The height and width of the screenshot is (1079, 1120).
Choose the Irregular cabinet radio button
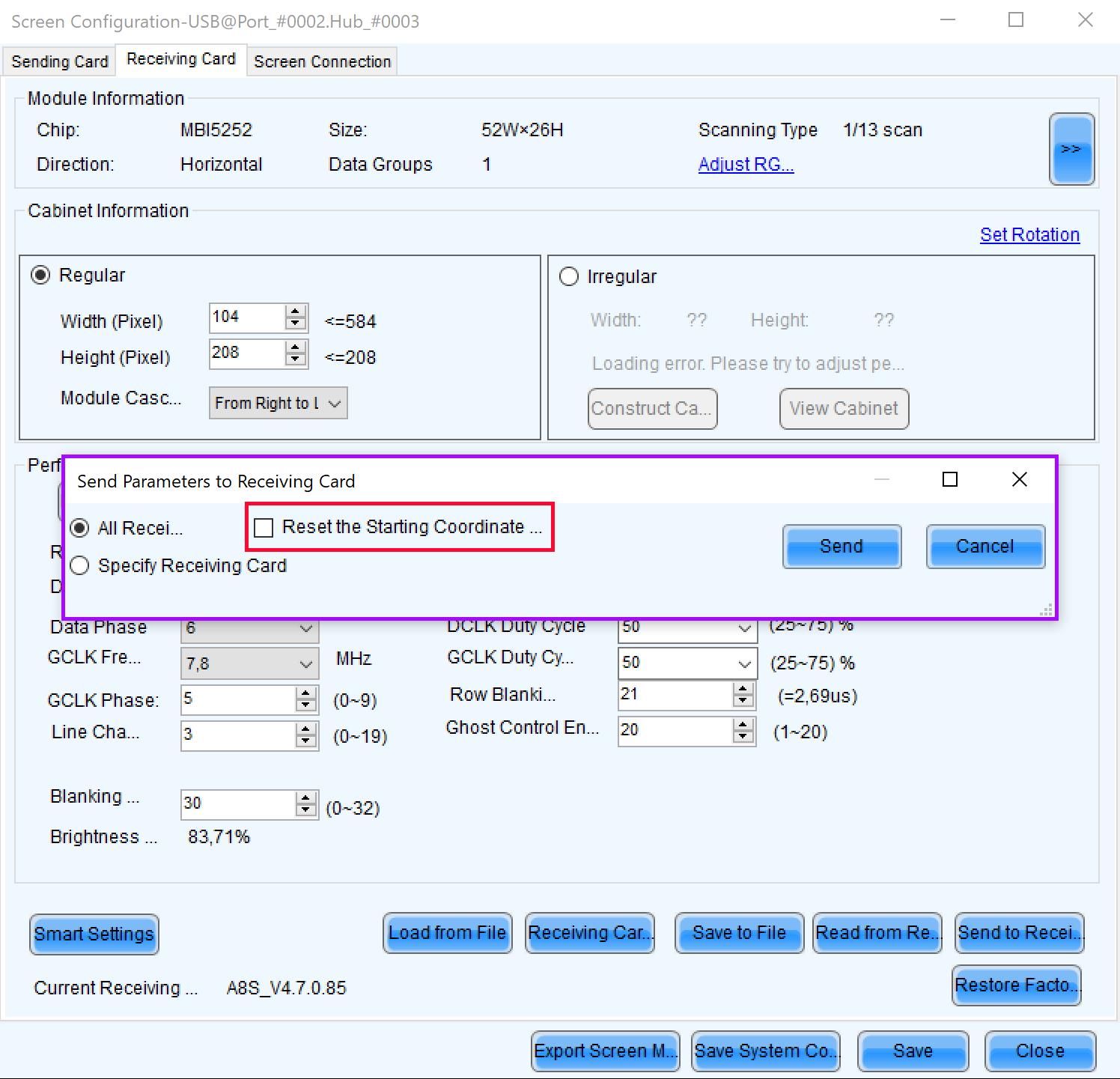(x=569, y=276)
